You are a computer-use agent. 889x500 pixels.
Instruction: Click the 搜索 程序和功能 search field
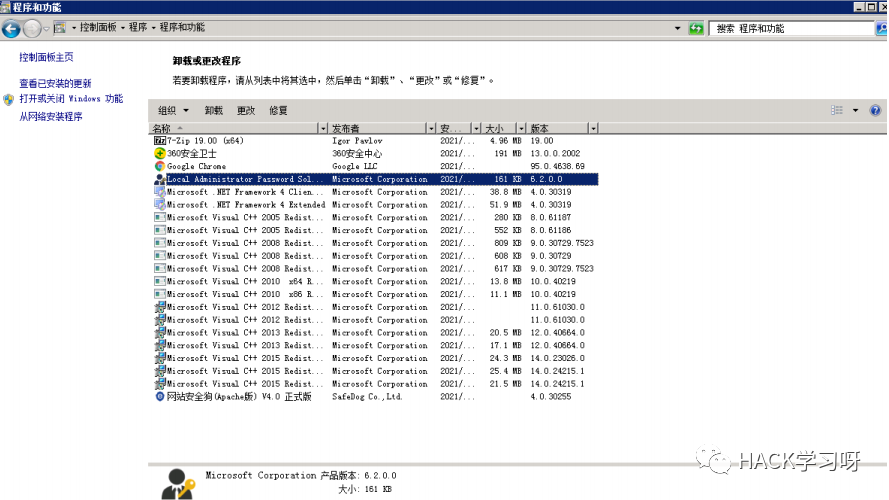pos(791,28)
